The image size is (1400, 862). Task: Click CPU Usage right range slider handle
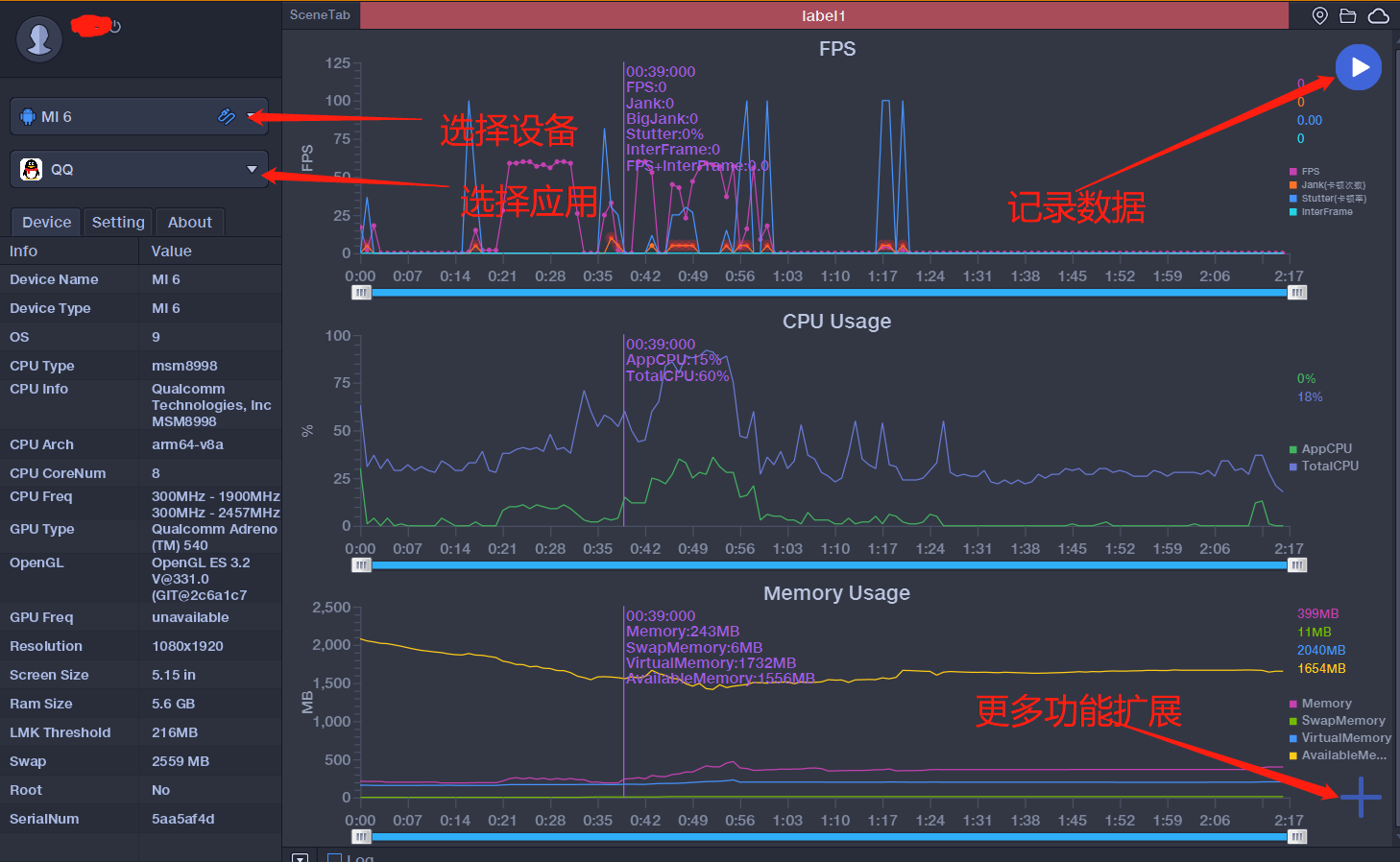pyautogui.click(x=1297, y=565)
